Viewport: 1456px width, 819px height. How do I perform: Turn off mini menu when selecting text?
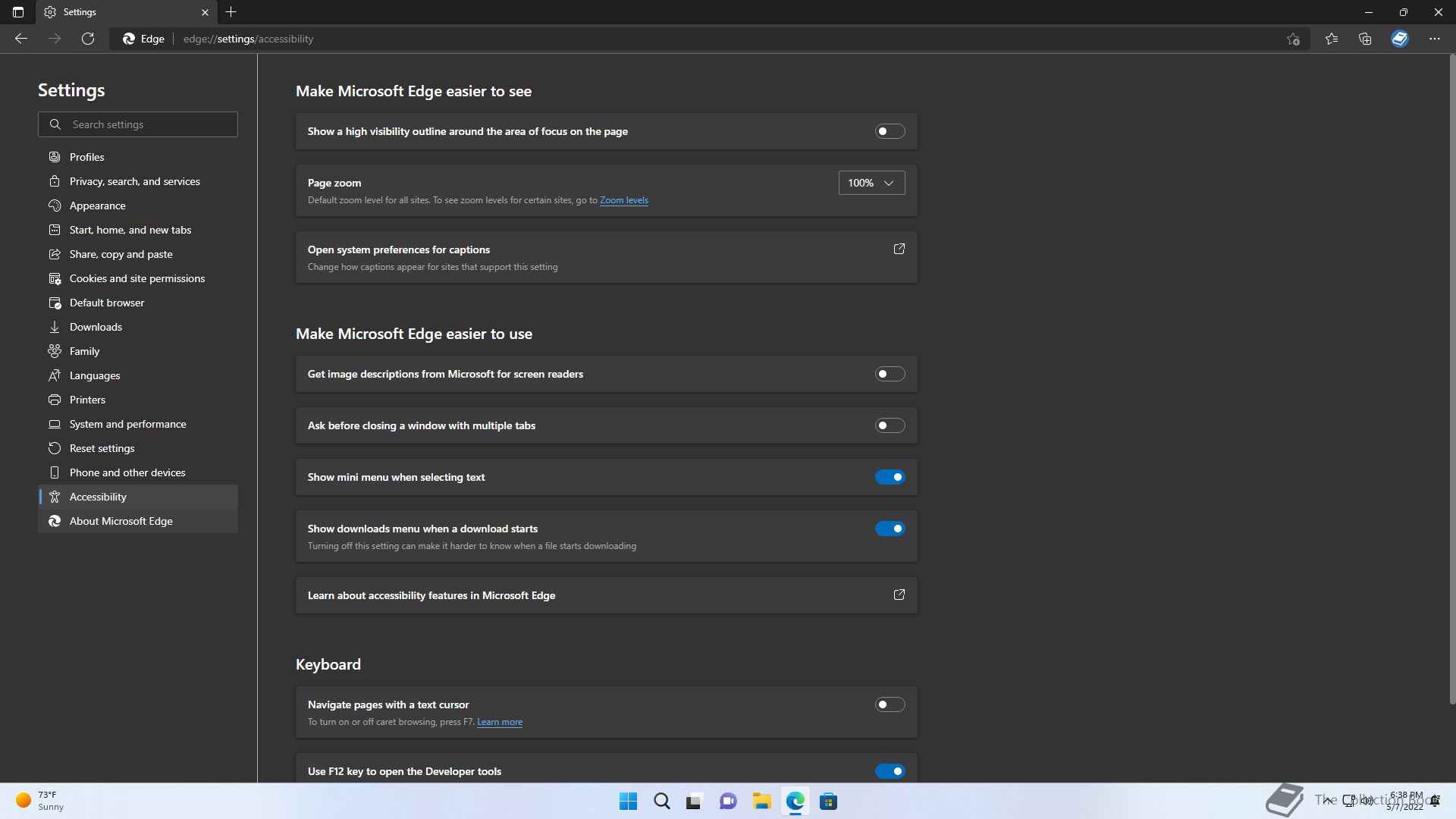tap(890, 477)
